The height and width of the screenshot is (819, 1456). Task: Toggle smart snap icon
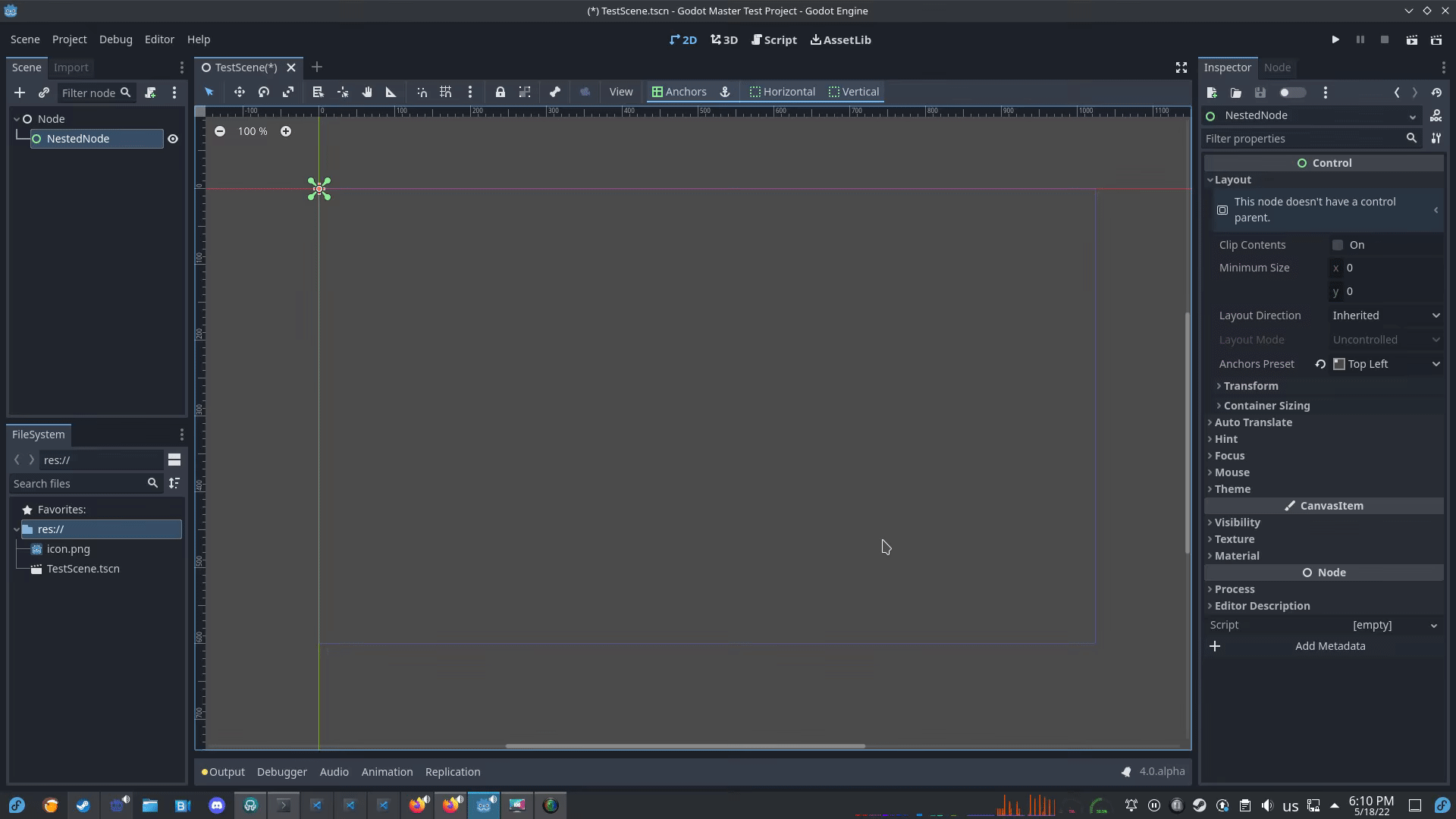[x=422, y=92]
